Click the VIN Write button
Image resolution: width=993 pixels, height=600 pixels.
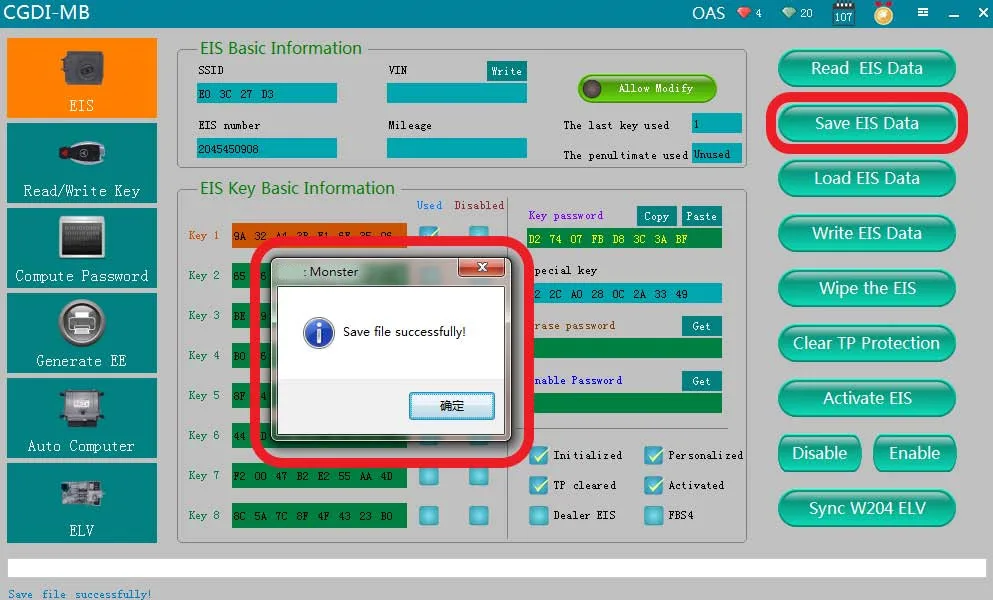pyautogui.click(x=507, y=71)
